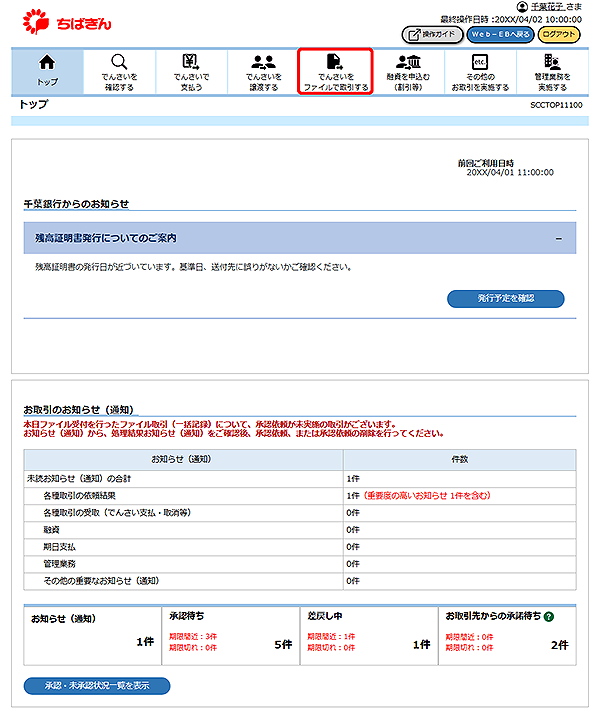Show 承認・未承認状況一覧を表示 list
Image resolution: width=600 pixels, height=719 pixels.
coord(97,686)
